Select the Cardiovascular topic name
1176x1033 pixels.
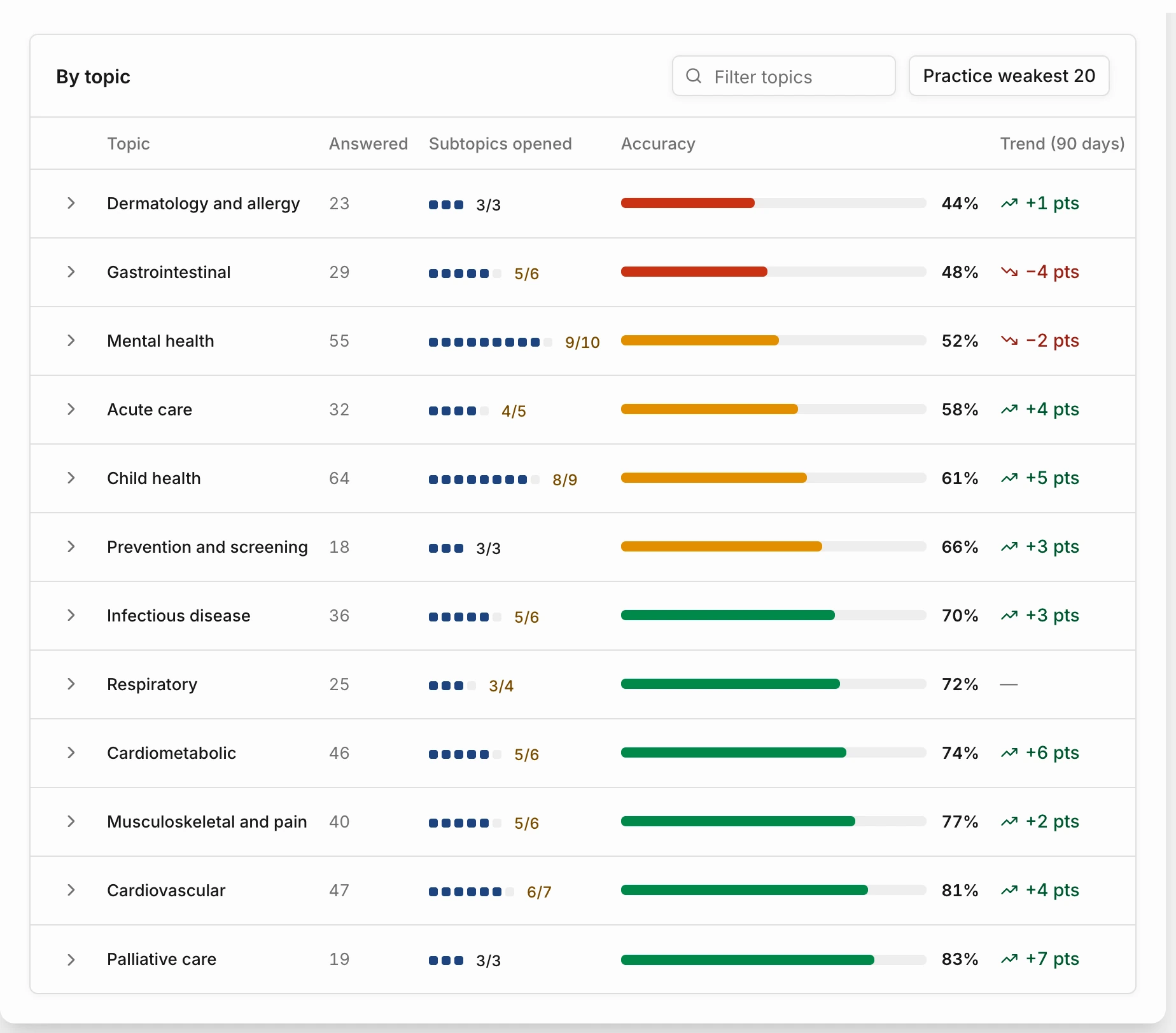(166, 891)
